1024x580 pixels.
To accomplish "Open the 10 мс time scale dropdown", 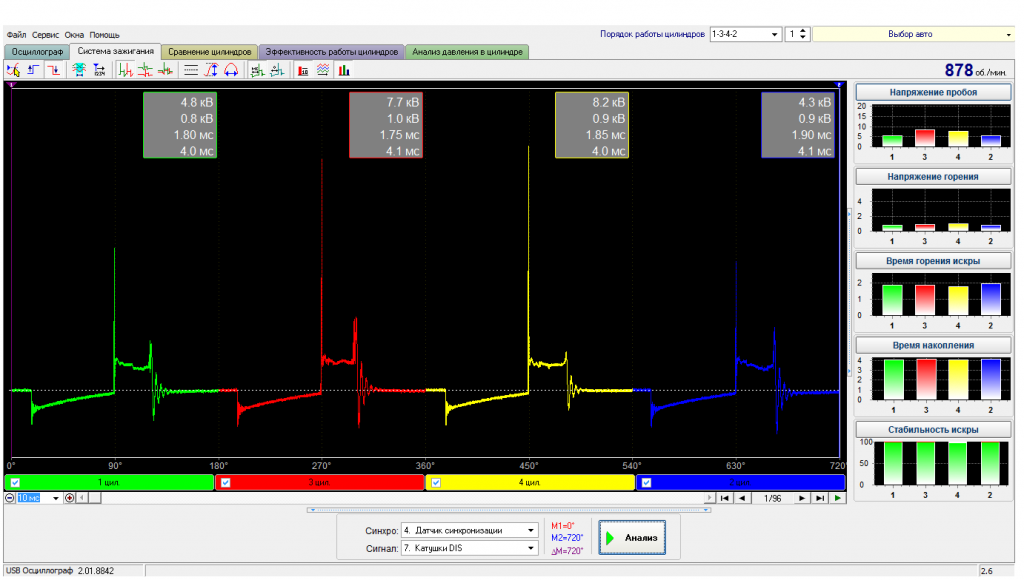I will point(56,498).
